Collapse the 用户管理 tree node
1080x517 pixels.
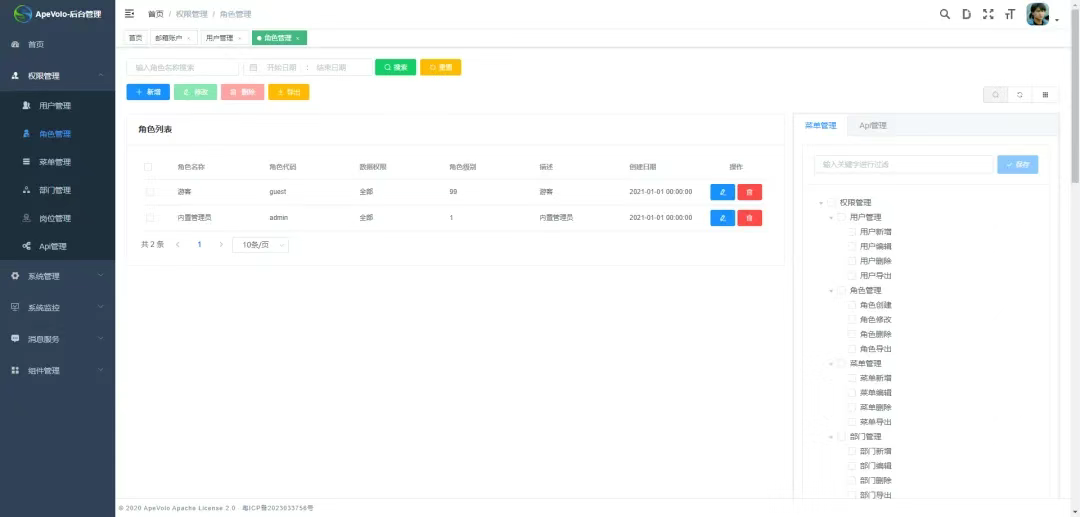831,218
